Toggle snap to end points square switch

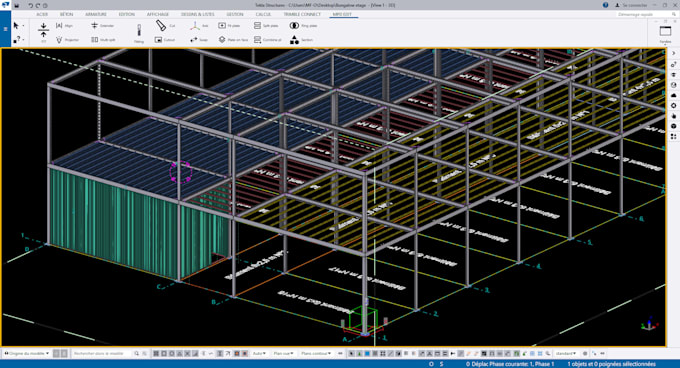coord(164,354)
